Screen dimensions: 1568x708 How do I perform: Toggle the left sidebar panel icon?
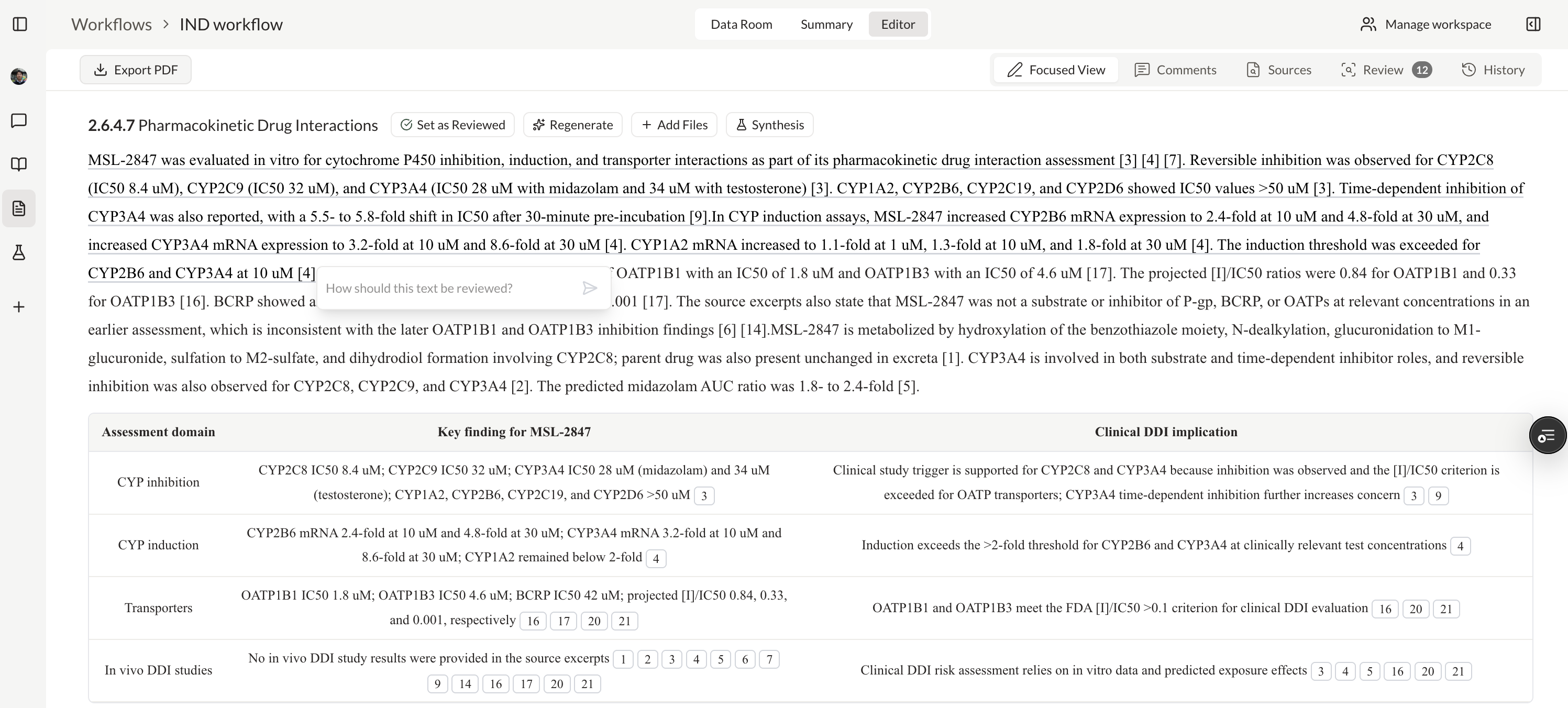(19, 25)
